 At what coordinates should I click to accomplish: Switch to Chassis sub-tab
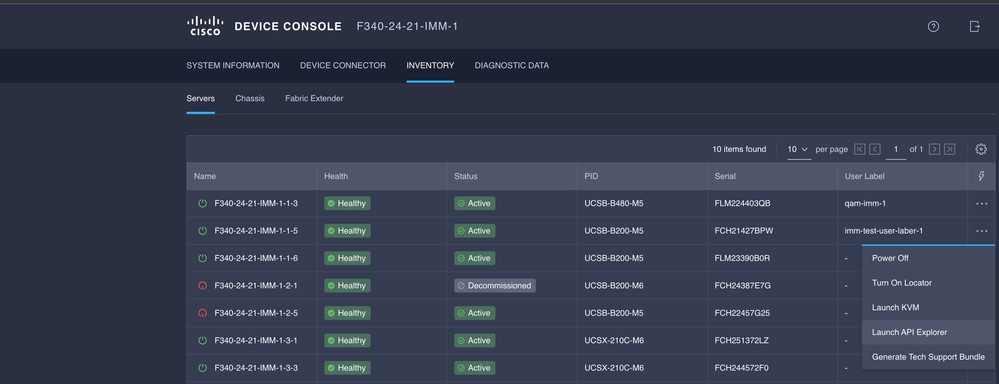coord(250,99)
